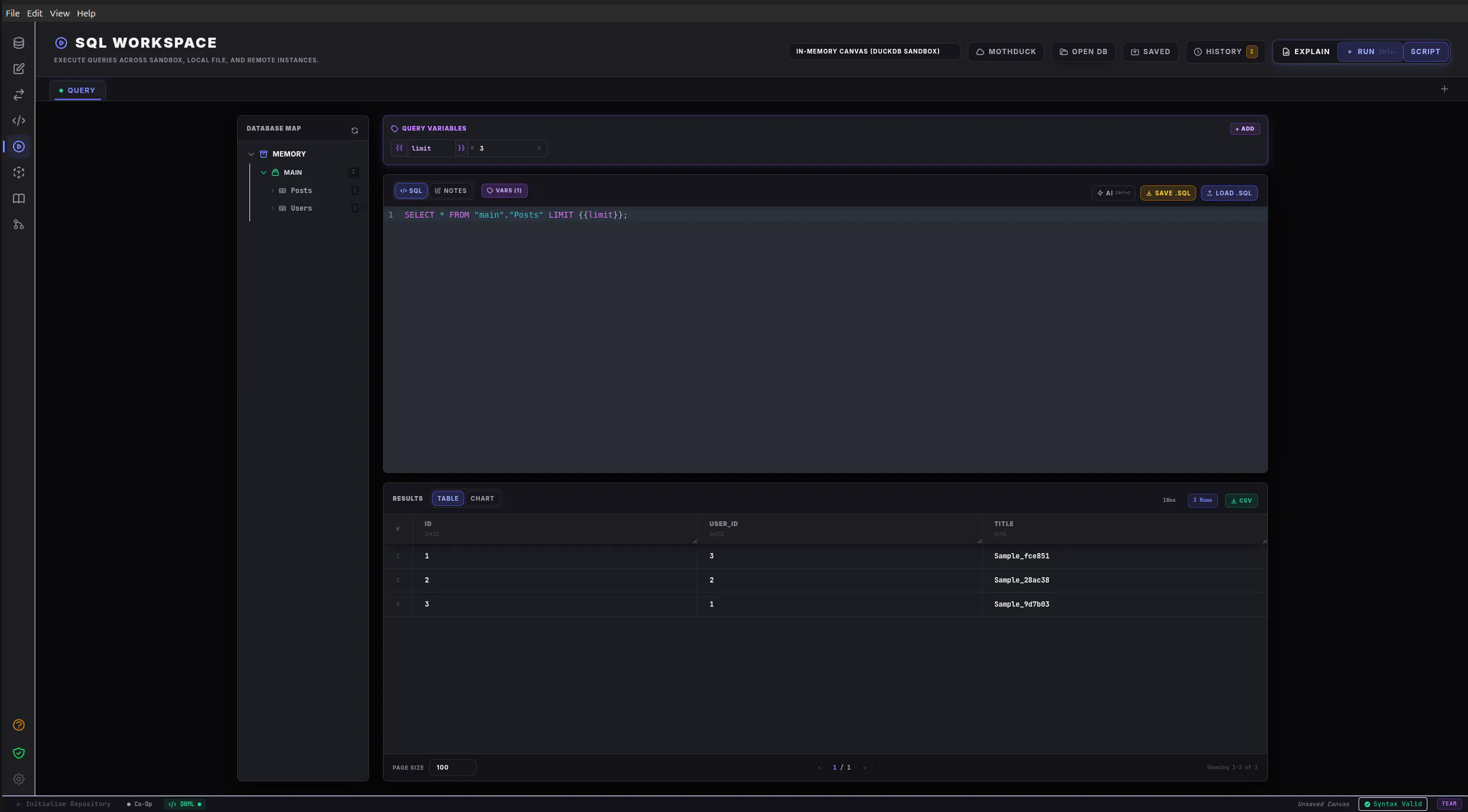Show results as TABLE
Viewport: 1468px width, 812px height.
[448, 498]
